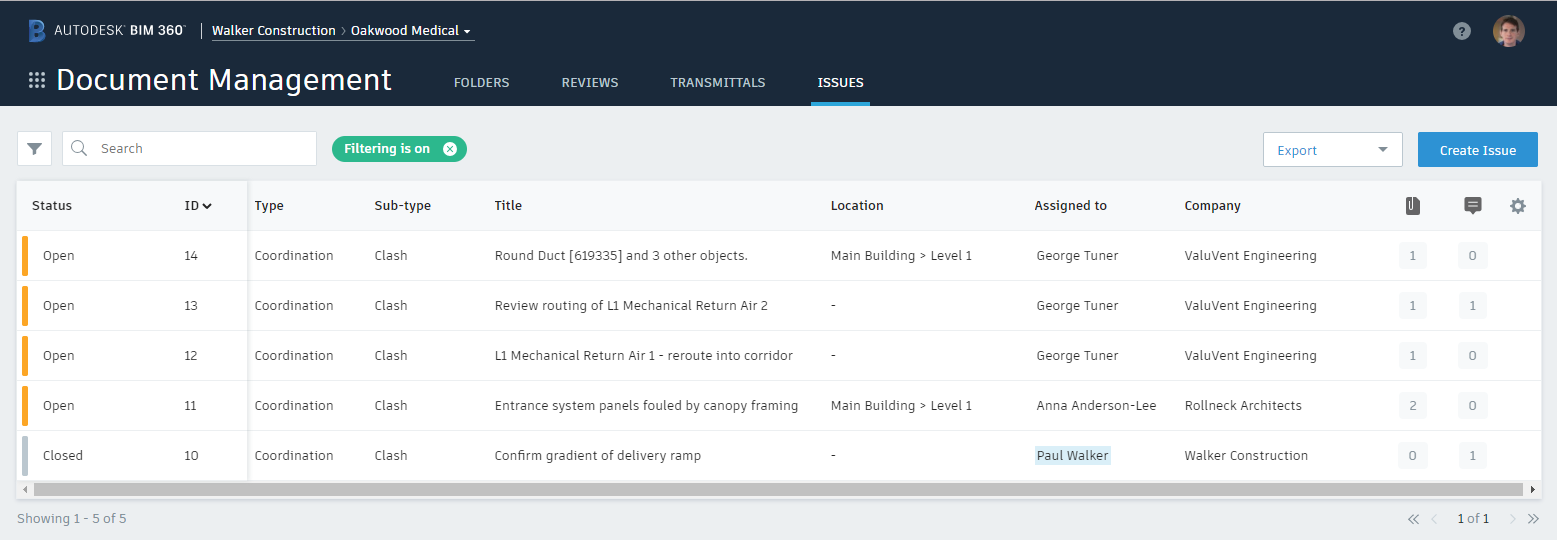Viewport: 1557px width, 540px height.
Task: Select the Issues tab
Action: (840, 83)
